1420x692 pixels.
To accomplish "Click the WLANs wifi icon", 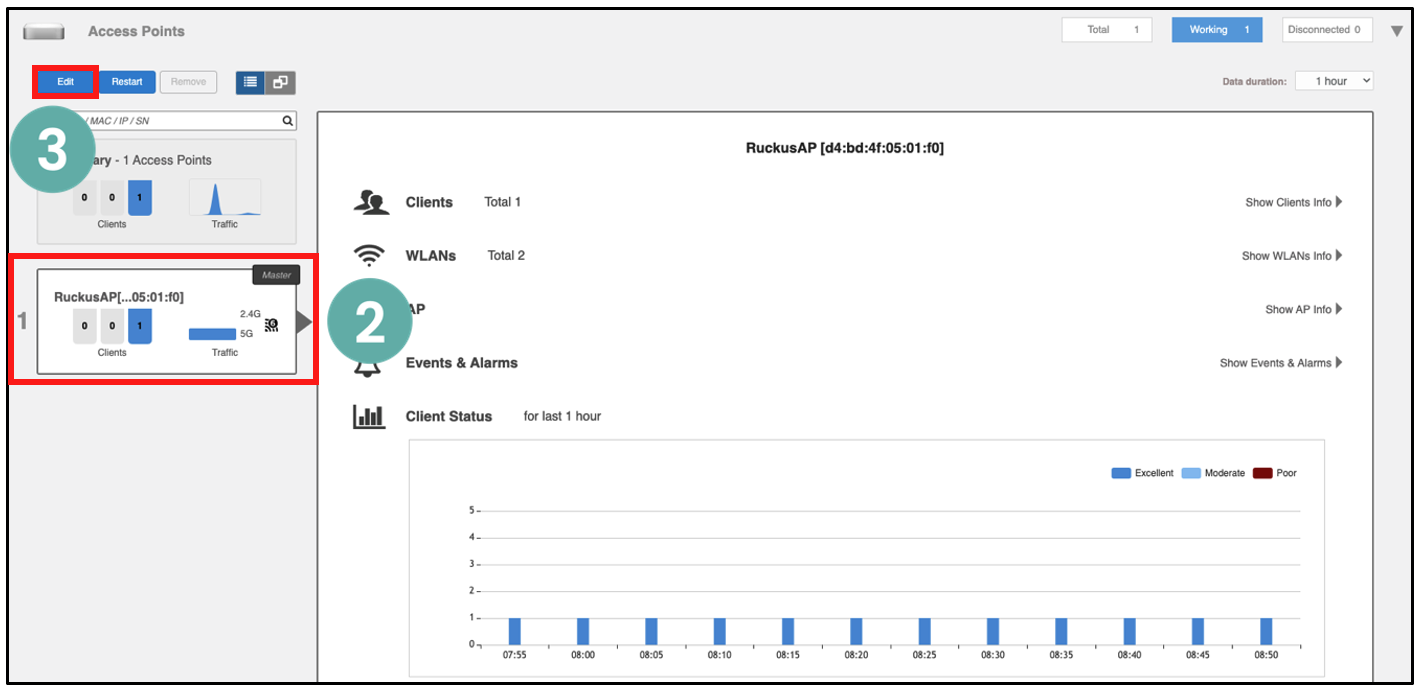I will (370, 256).
